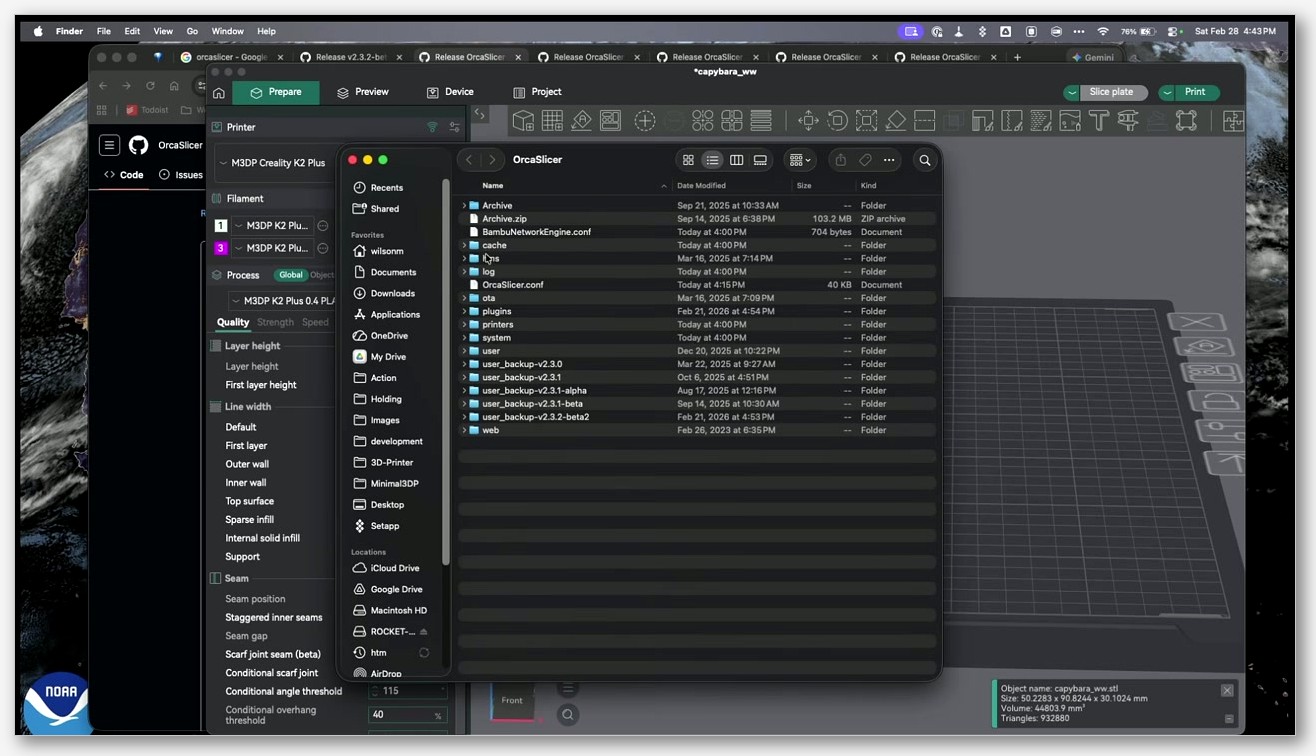1316x756 pixels.
Task: Click GitHub hamburger menu icon in browser
Action: click(x=110, y=145)
